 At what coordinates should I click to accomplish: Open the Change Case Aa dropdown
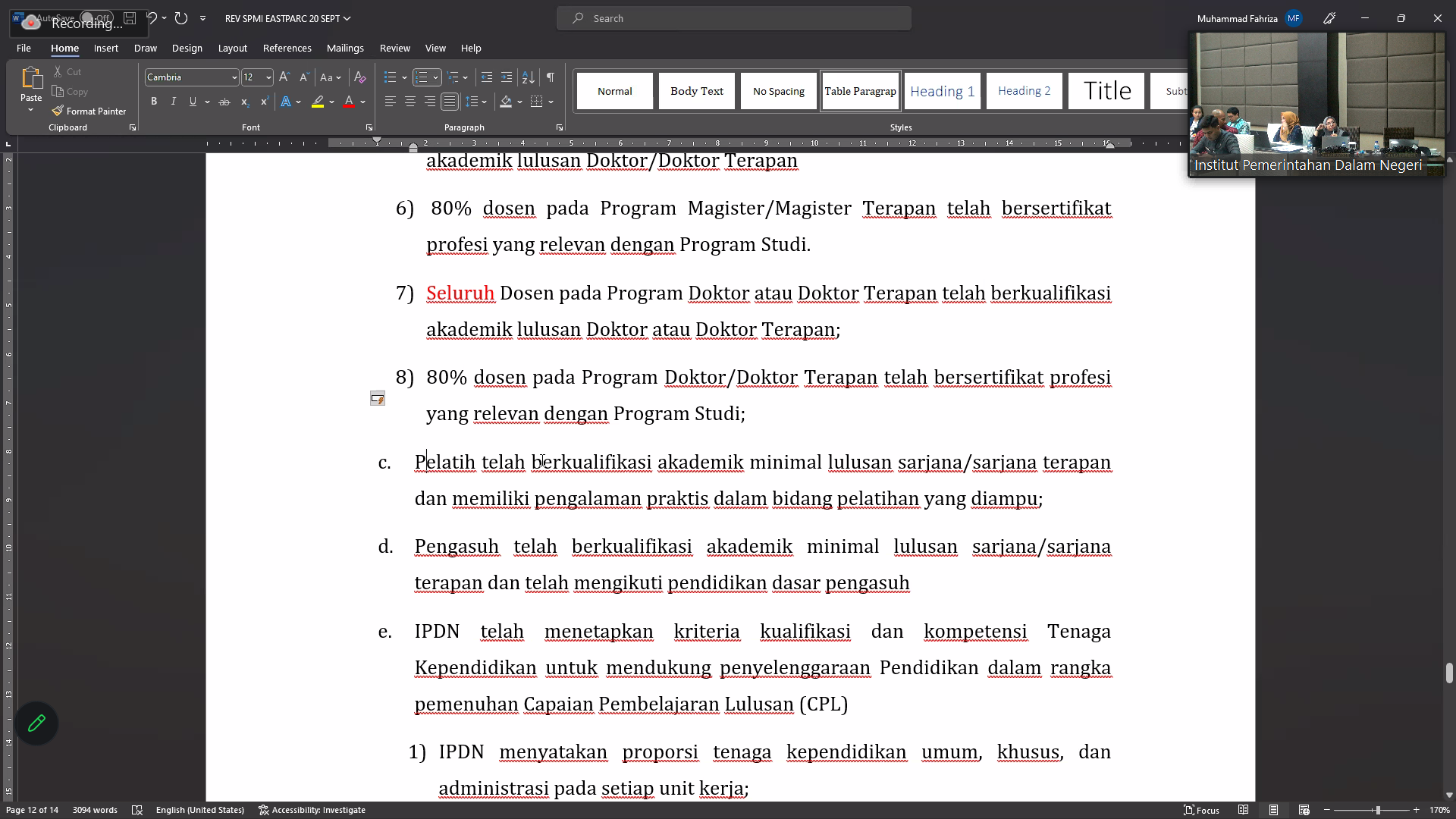[331, 77]
